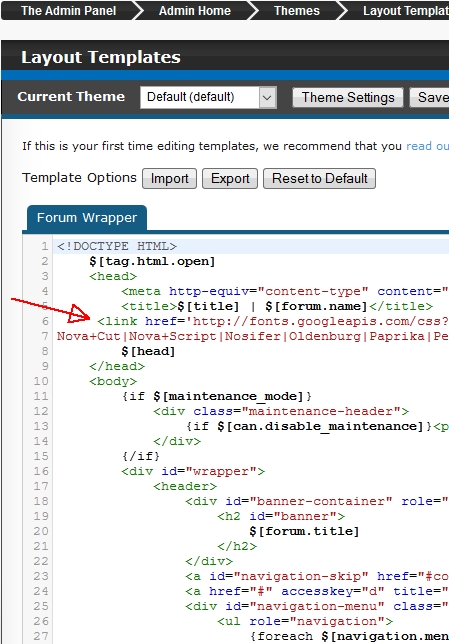
Task: Click line number 16 in gutter
Action: pos(41,471)
